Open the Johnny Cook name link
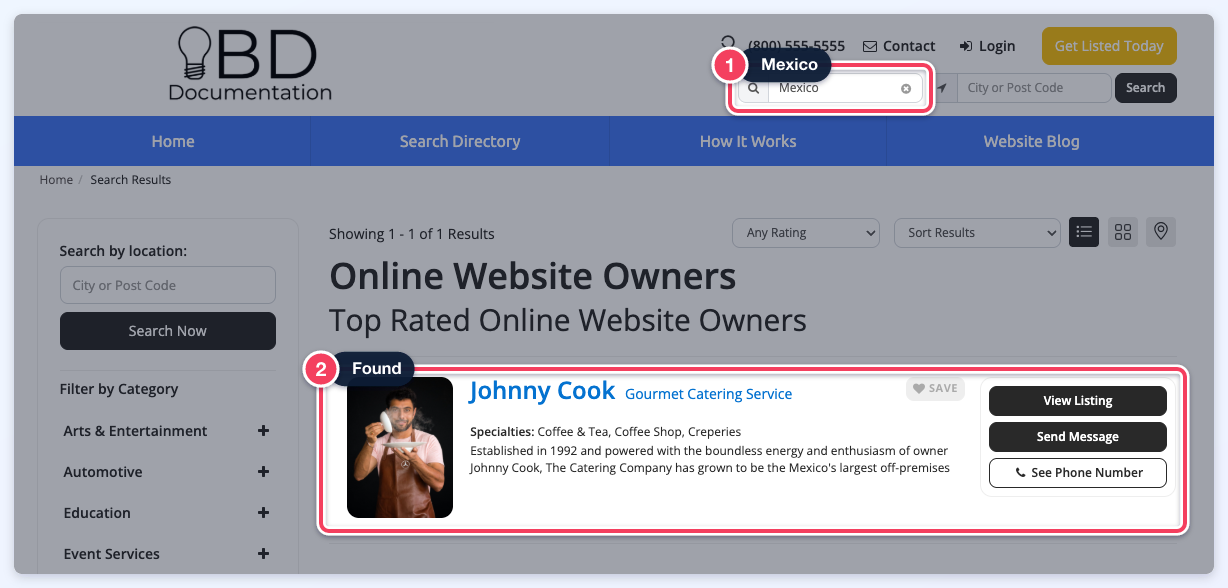This screenshot has height=588, width=1228. [542, 391]
